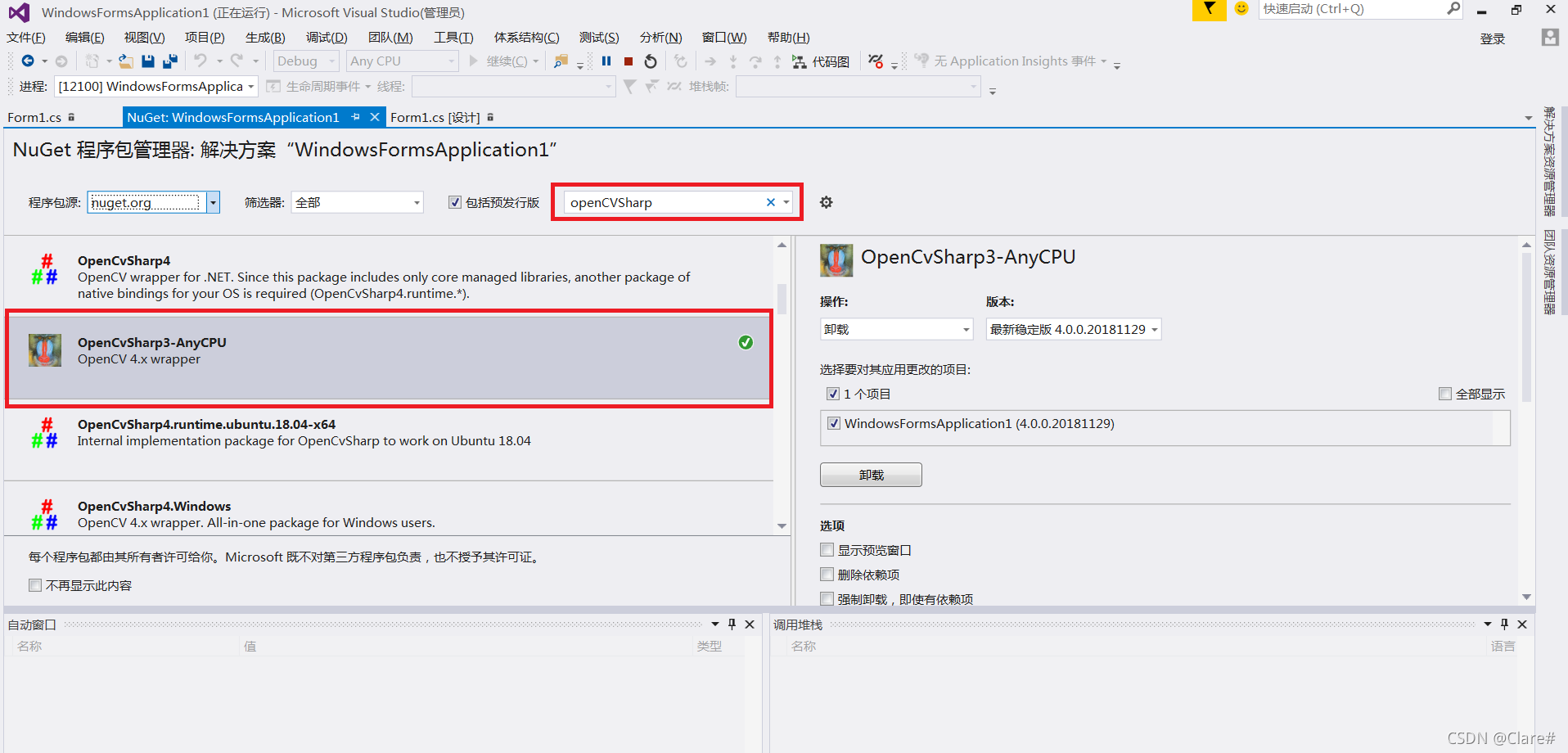Open the 调试(D) menu
The height and width of the screenshot is (753, 1568).
click(327, 38)
